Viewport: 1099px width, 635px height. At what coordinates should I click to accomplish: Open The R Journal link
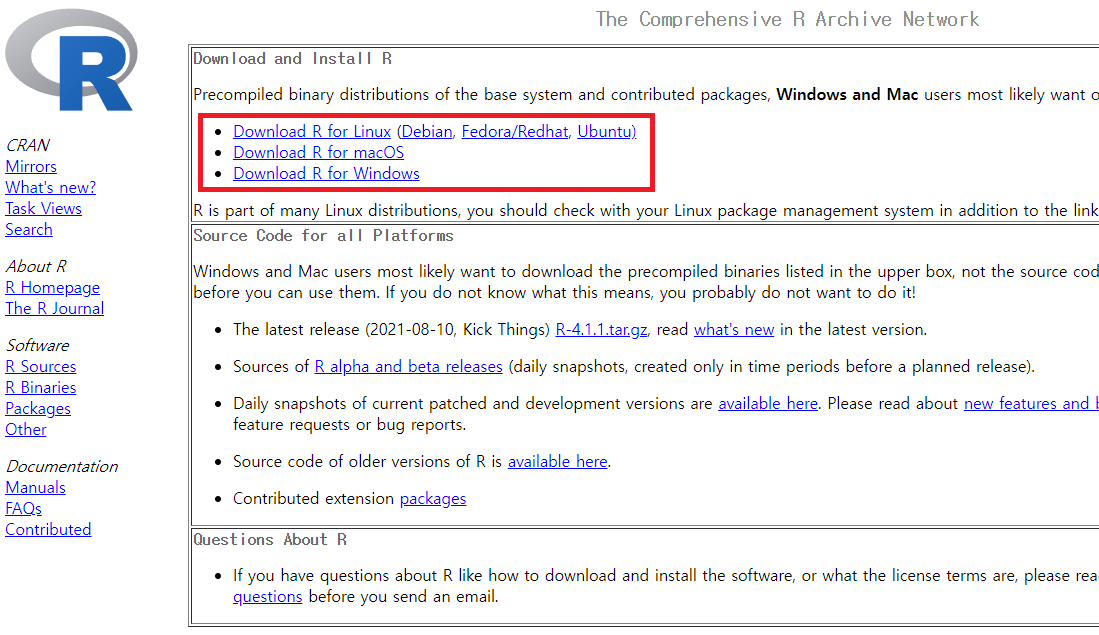(55, 309)
